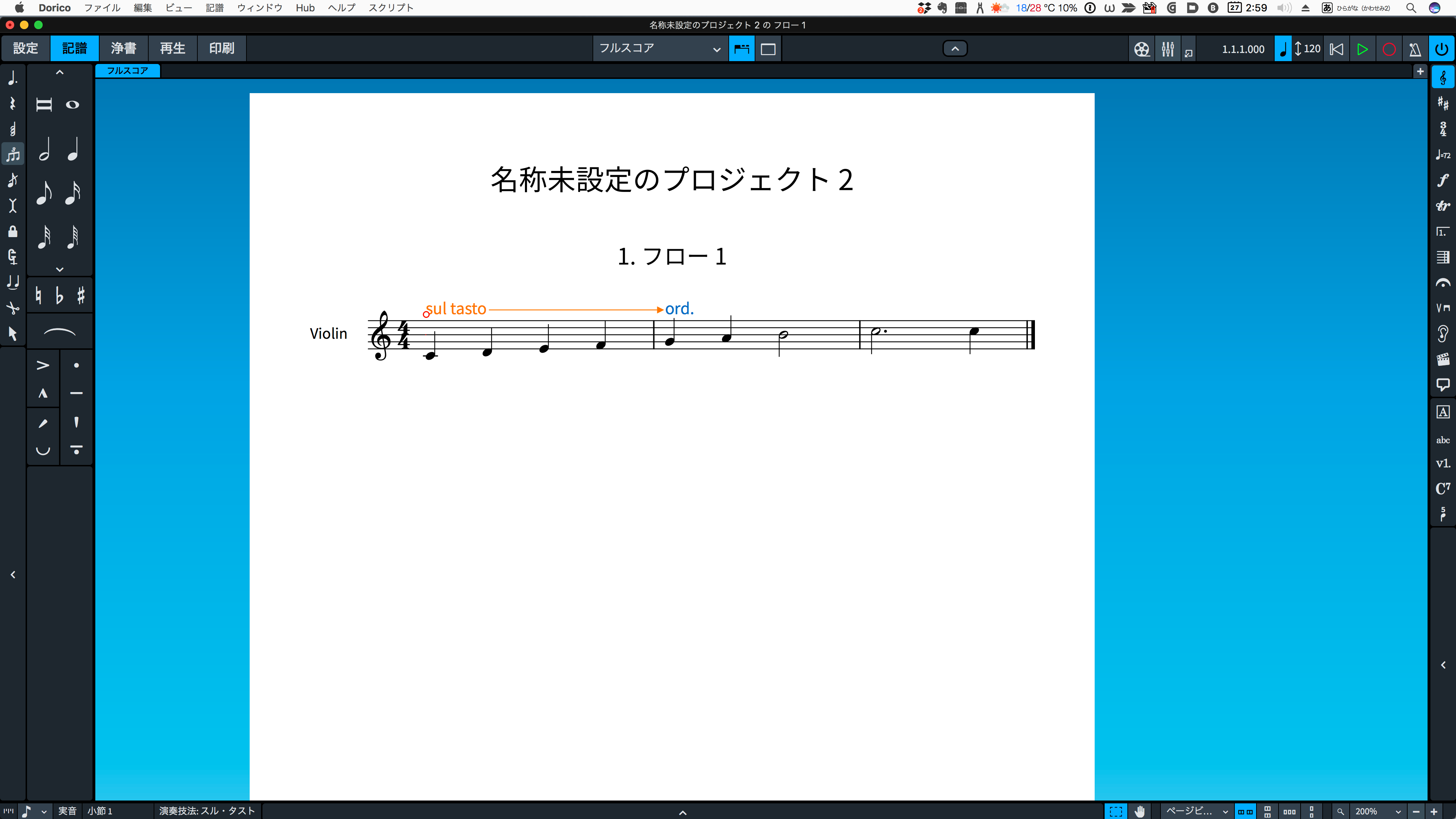Select 32nd note duration
Viewport: 1456px width, 819px height.
pos(44,237)
